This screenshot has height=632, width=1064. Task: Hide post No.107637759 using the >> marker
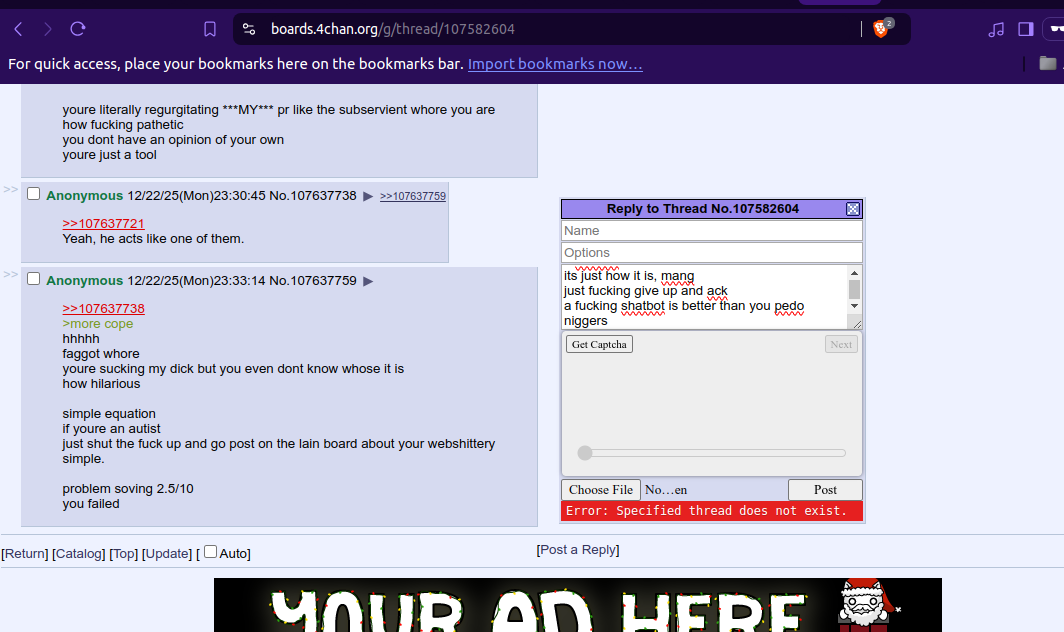click(10, 274)
